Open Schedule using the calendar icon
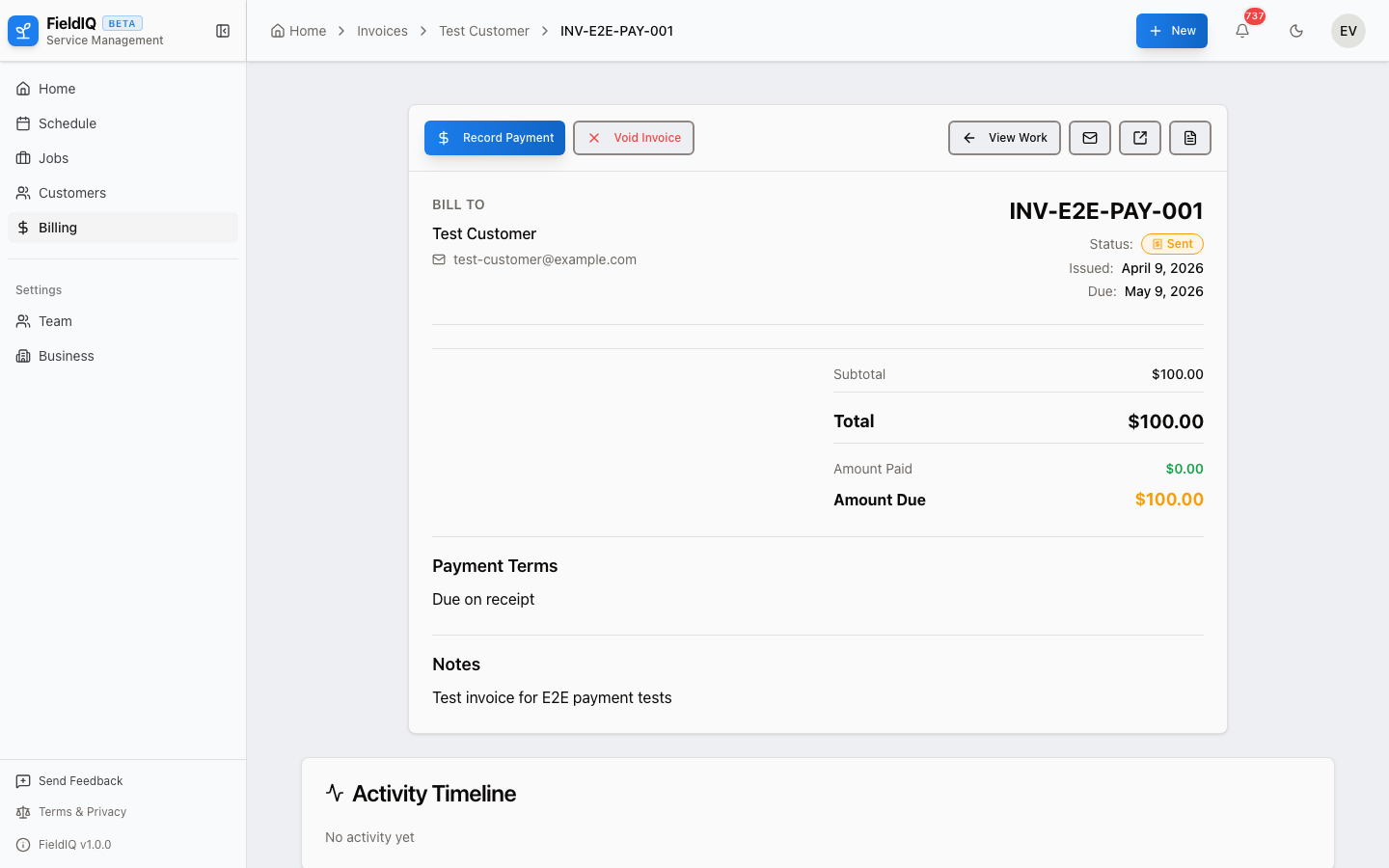Viewport: 1389px width, 868px height. tap(23, 123)
